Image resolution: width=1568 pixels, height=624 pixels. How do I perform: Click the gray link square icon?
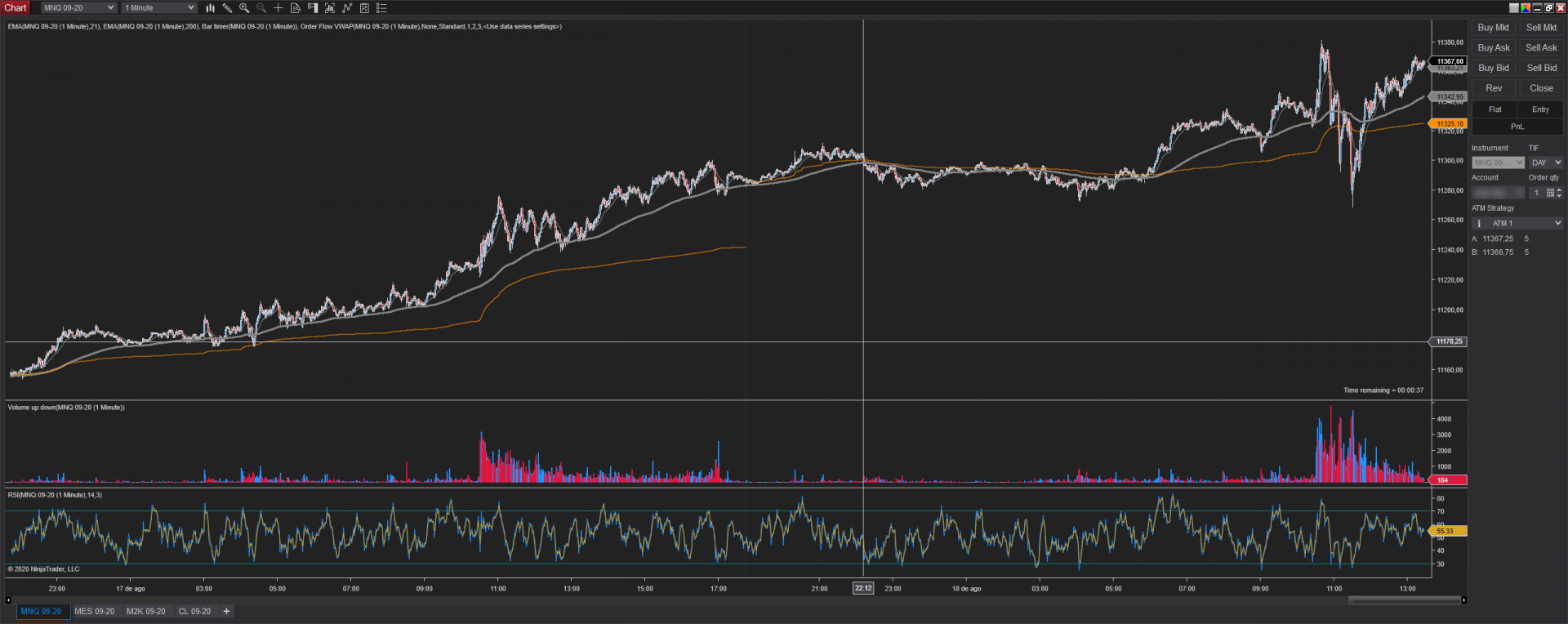point(1514,8)
